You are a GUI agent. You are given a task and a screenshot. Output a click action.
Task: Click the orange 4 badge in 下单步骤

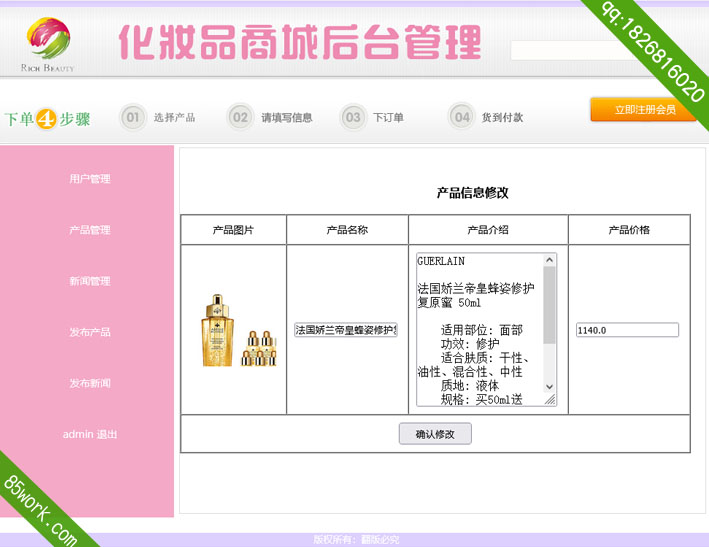[46, 119]
